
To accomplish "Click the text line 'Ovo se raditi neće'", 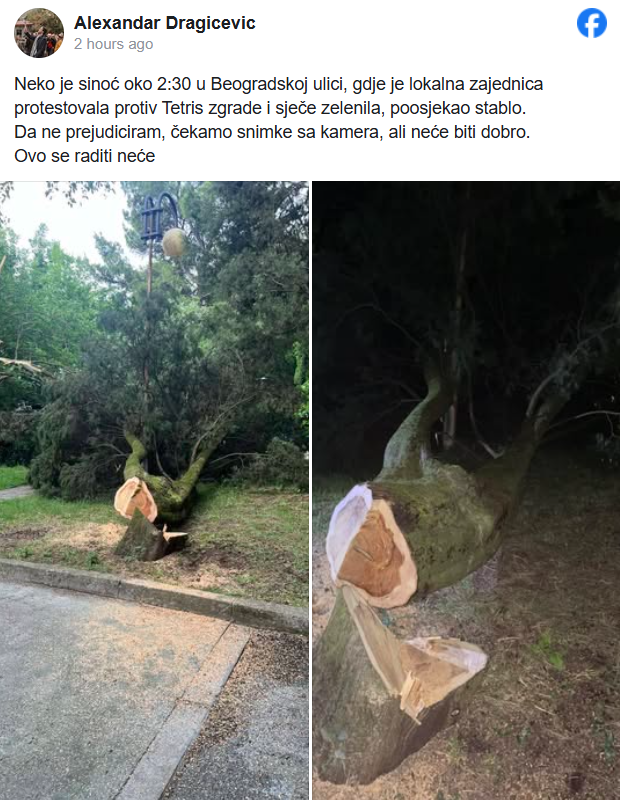I will 85,156.
